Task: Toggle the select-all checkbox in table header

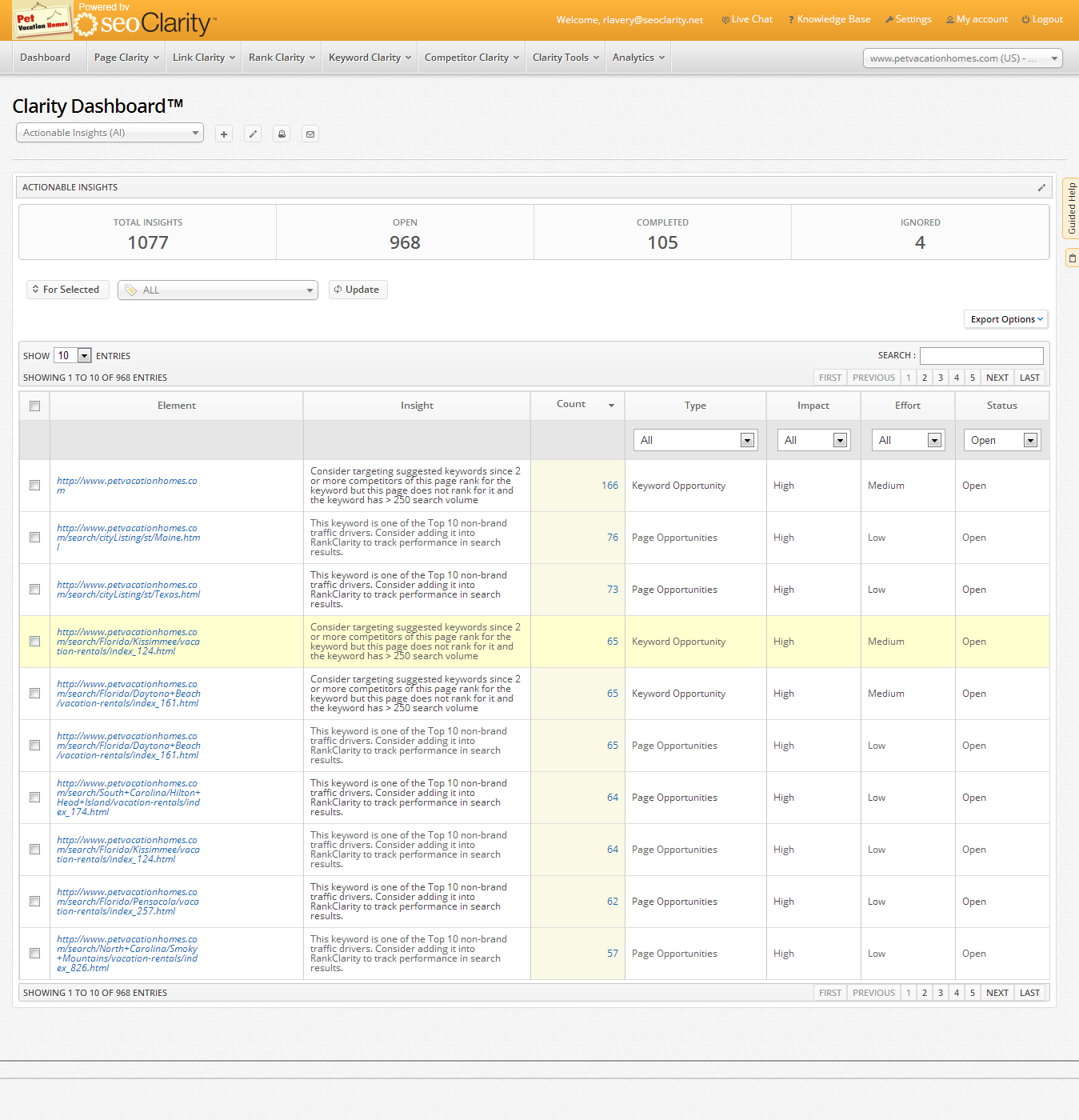Action: (x=34, y=406)
